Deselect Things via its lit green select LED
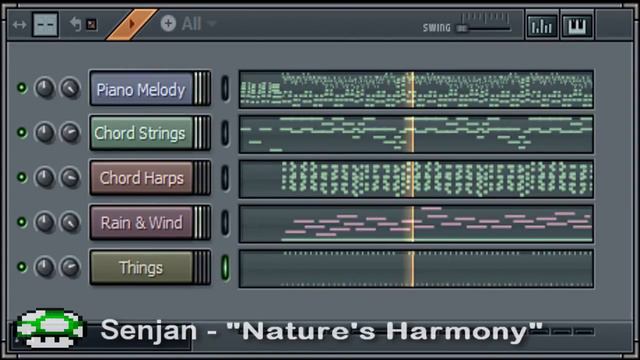Viewport: 640px width, 360px height. (225, 267)
